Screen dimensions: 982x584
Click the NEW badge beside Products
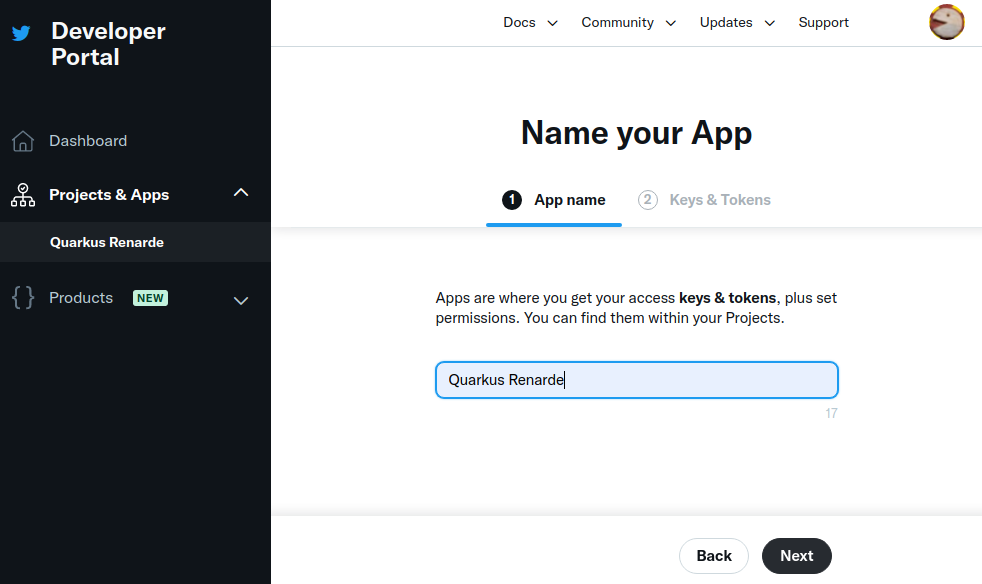pyautogui.click(x=150, y=298)
